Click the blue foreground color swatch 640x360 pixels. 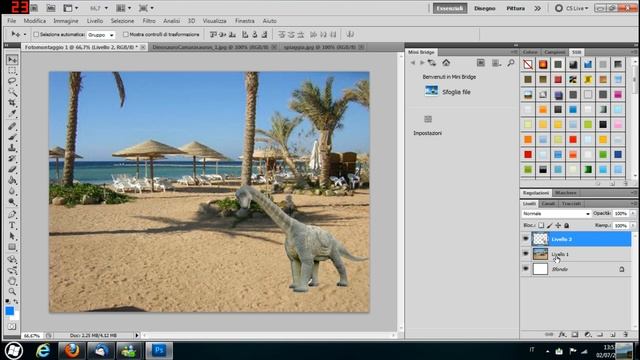(x=9, y=311)
